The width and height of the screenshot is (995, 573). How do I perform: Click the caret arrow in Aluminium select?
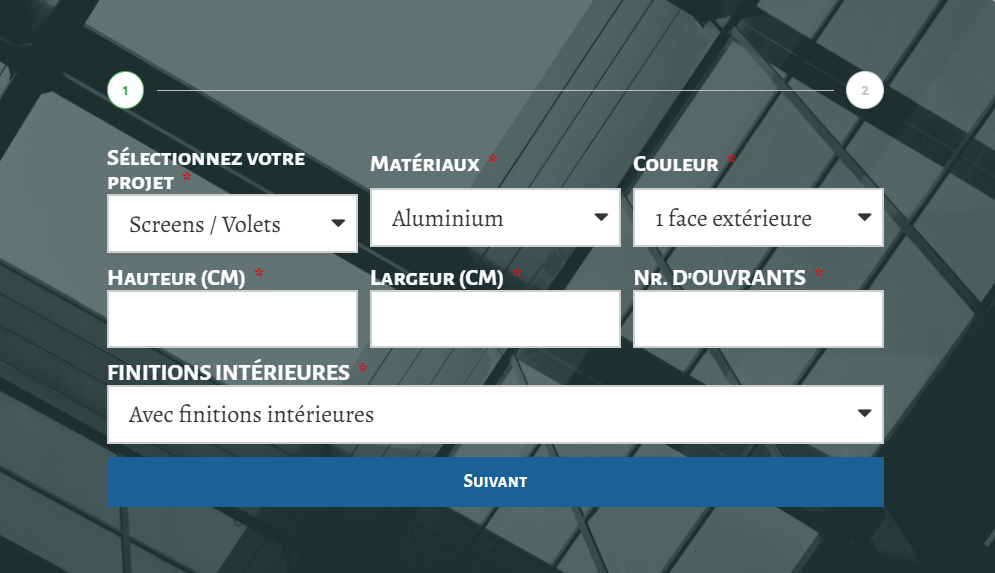coord(601,217)
